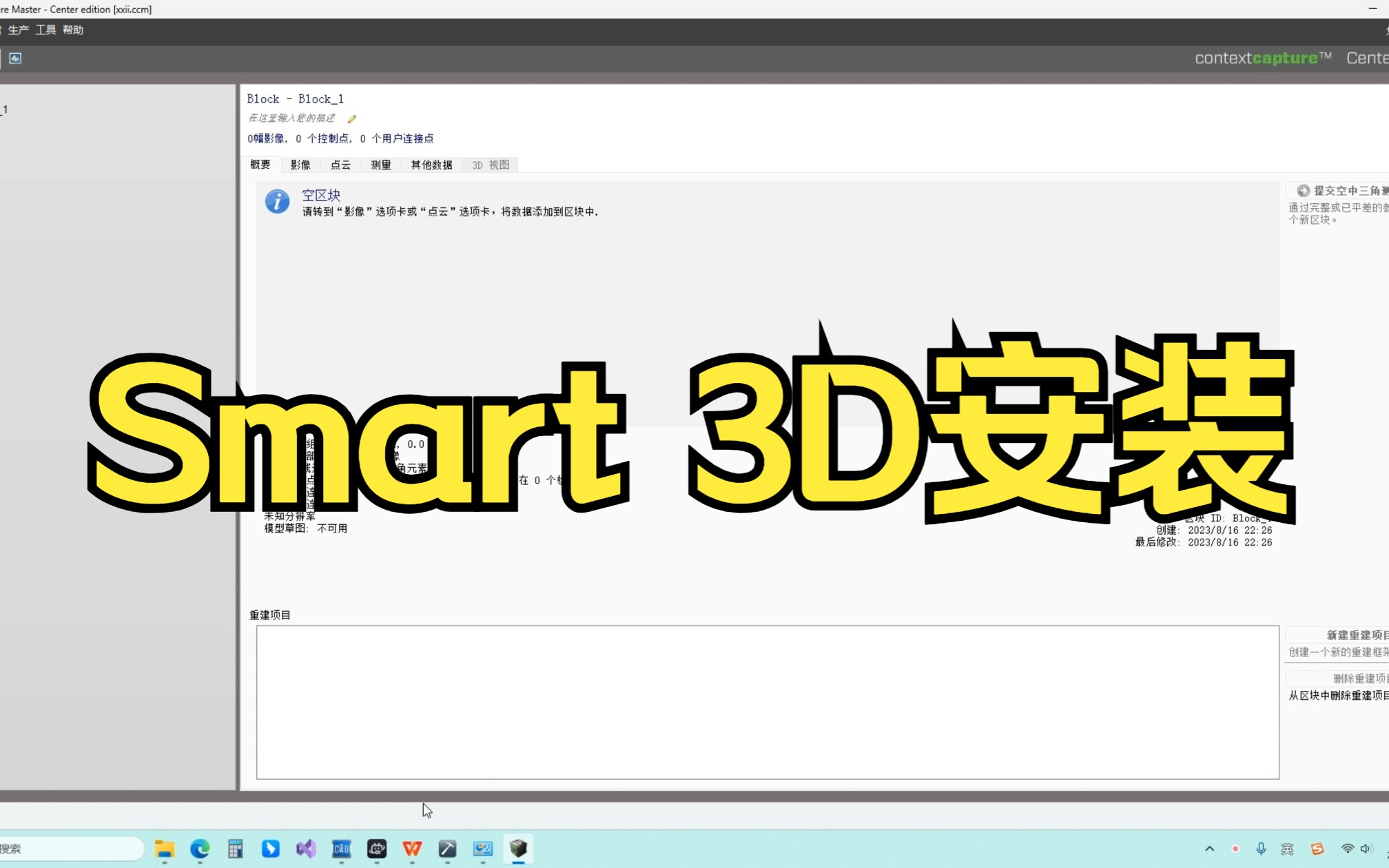
Task: Expand the hidden system tray icons chevron
Action: tap(1209, 849)
